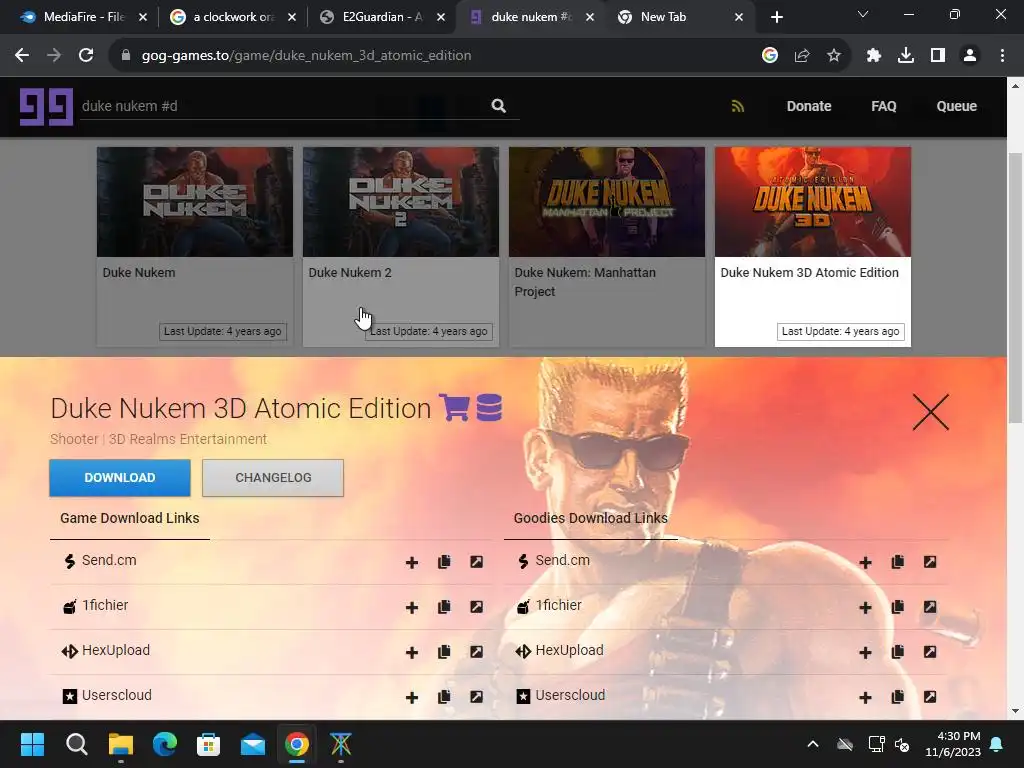The width and height of the screenshot is (1024, 768).
Task: Open game 1fichier link externally
Action: tap(477, 607)
